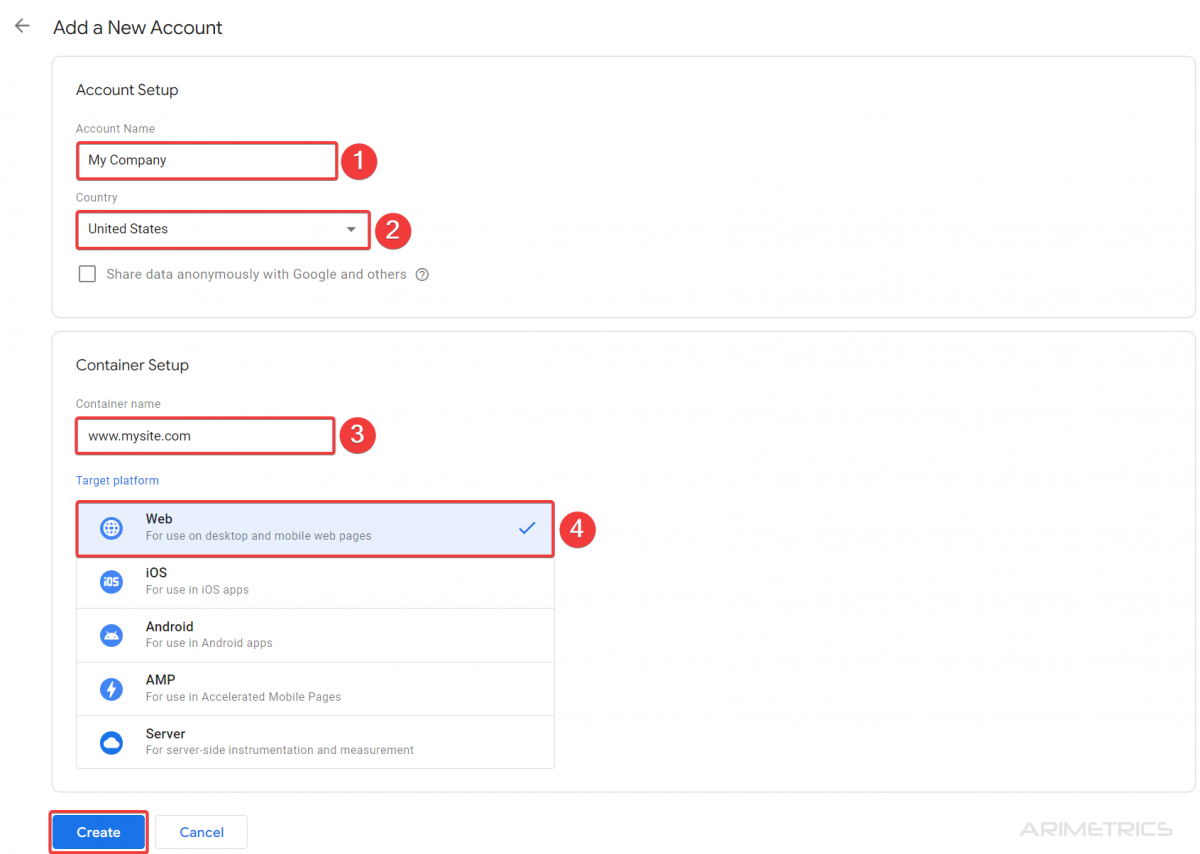Screen dimensions: 1200x854
Task: Click the help icon next to Share data
Action: coord(422,275)
